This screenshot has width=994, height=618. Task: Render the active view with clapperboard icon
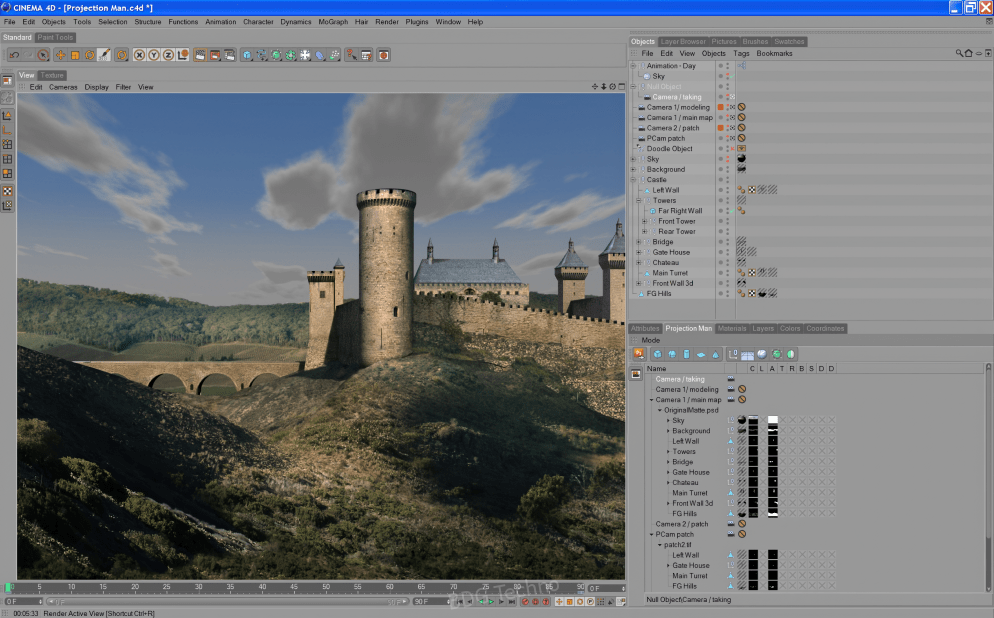coord(200,55)
